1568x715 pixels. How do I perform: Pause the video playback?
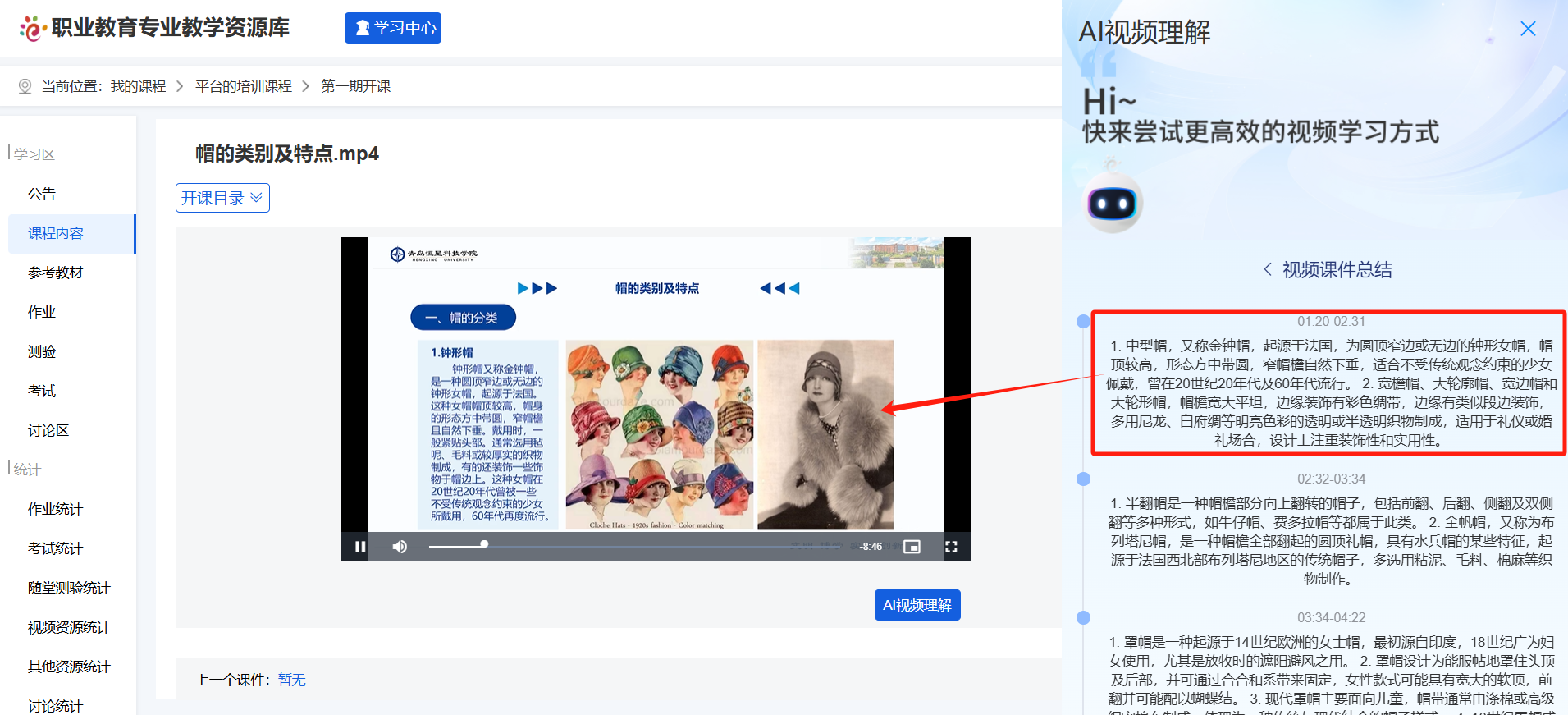click(360, 547)
